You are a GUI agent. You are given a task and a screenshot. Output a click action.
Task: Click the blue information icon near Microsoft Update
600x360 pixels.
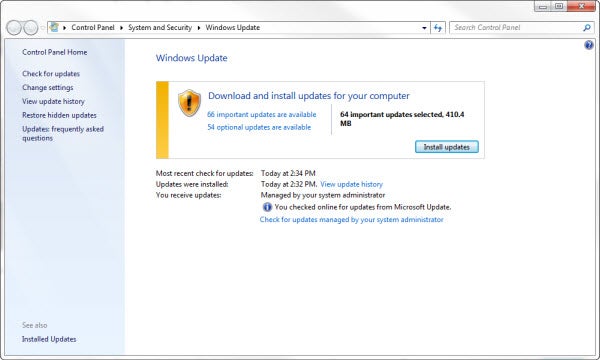tap(267, 207)
